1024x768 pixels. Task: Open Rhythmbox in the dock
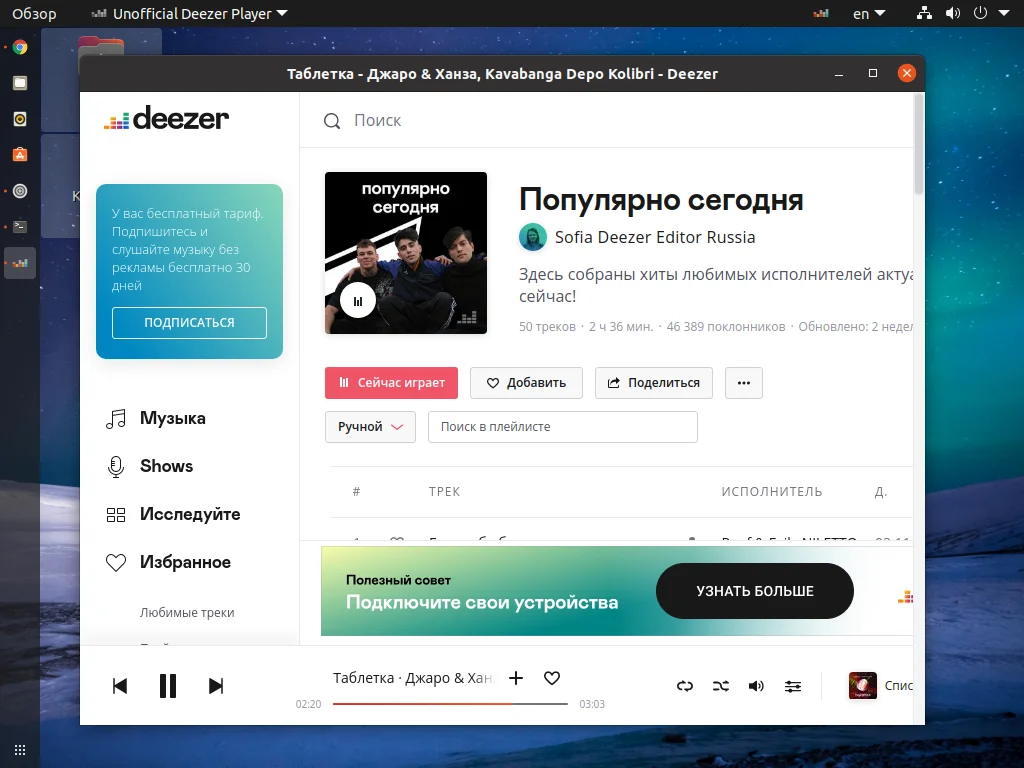[x=20, y=119]
